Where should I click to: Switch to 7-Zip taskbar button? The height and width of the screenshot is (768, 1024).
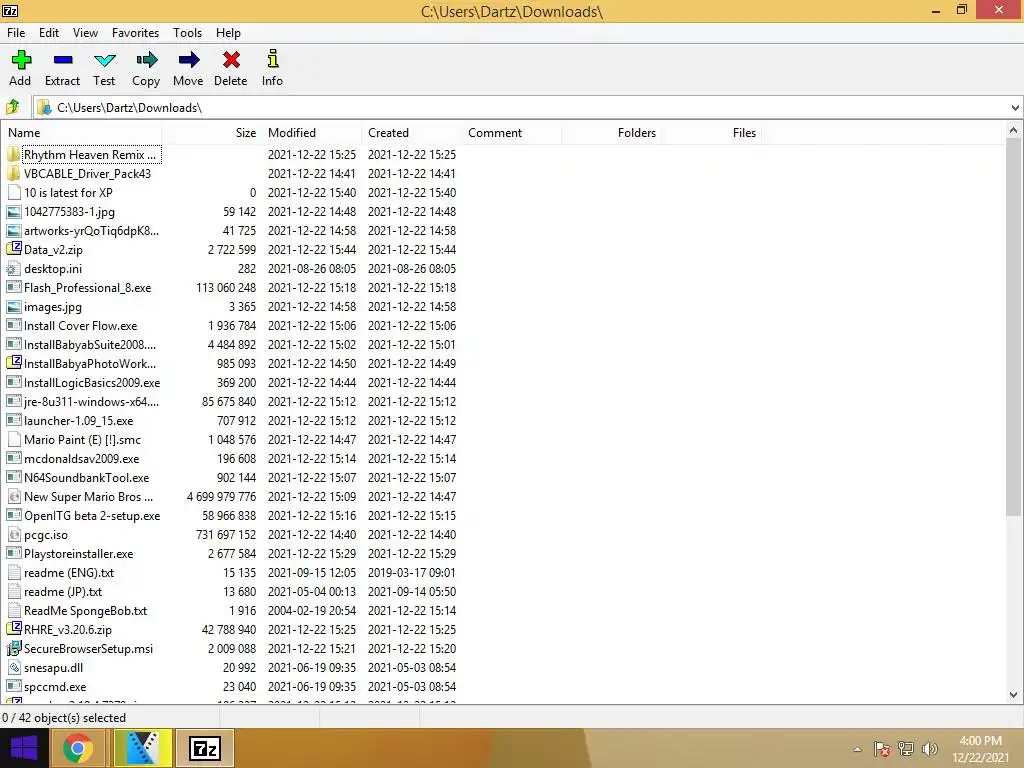204,748
